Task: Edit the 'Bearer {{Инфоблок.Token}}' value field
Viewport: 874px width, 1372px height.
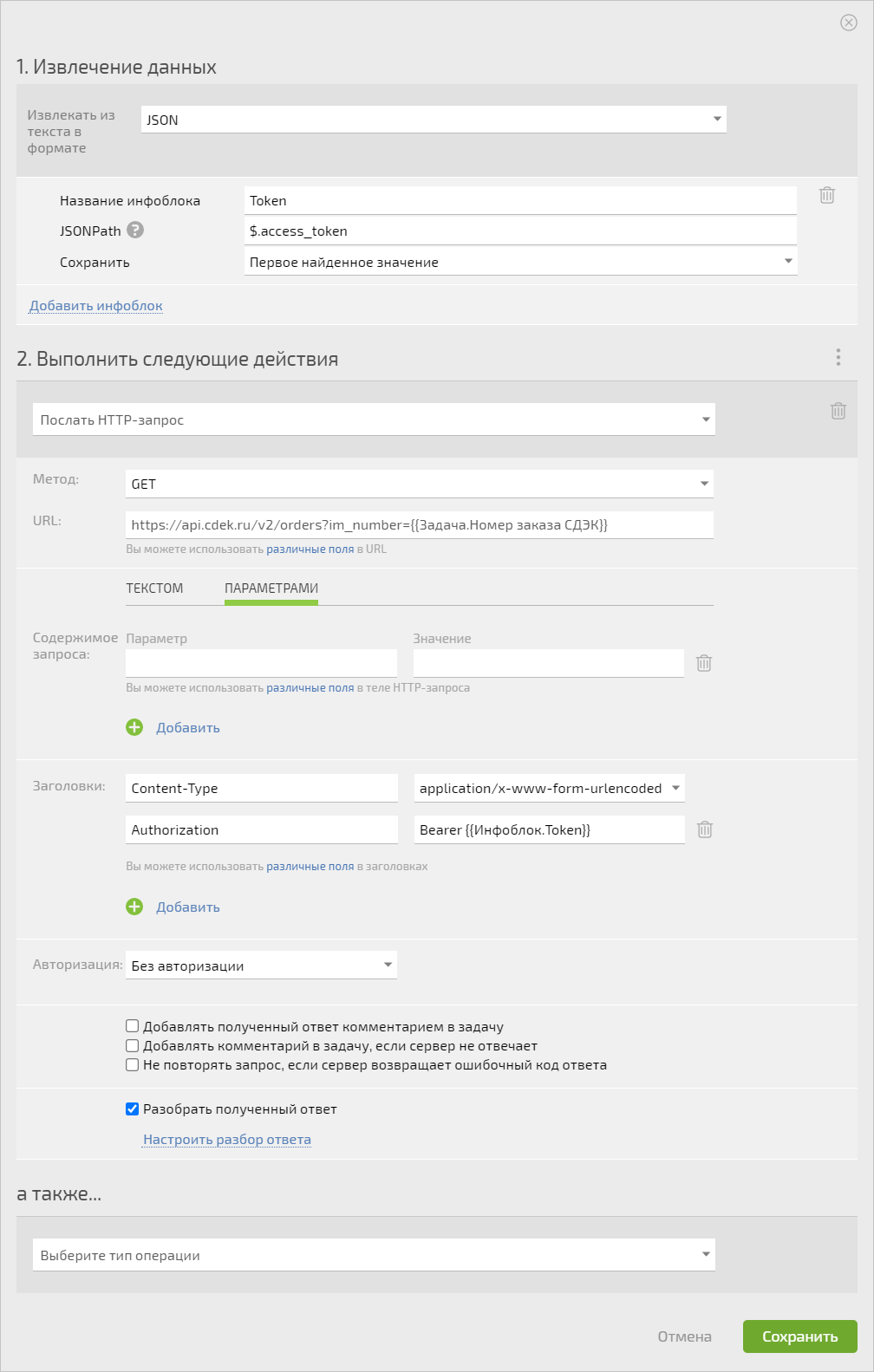Action: coord(550,829)
